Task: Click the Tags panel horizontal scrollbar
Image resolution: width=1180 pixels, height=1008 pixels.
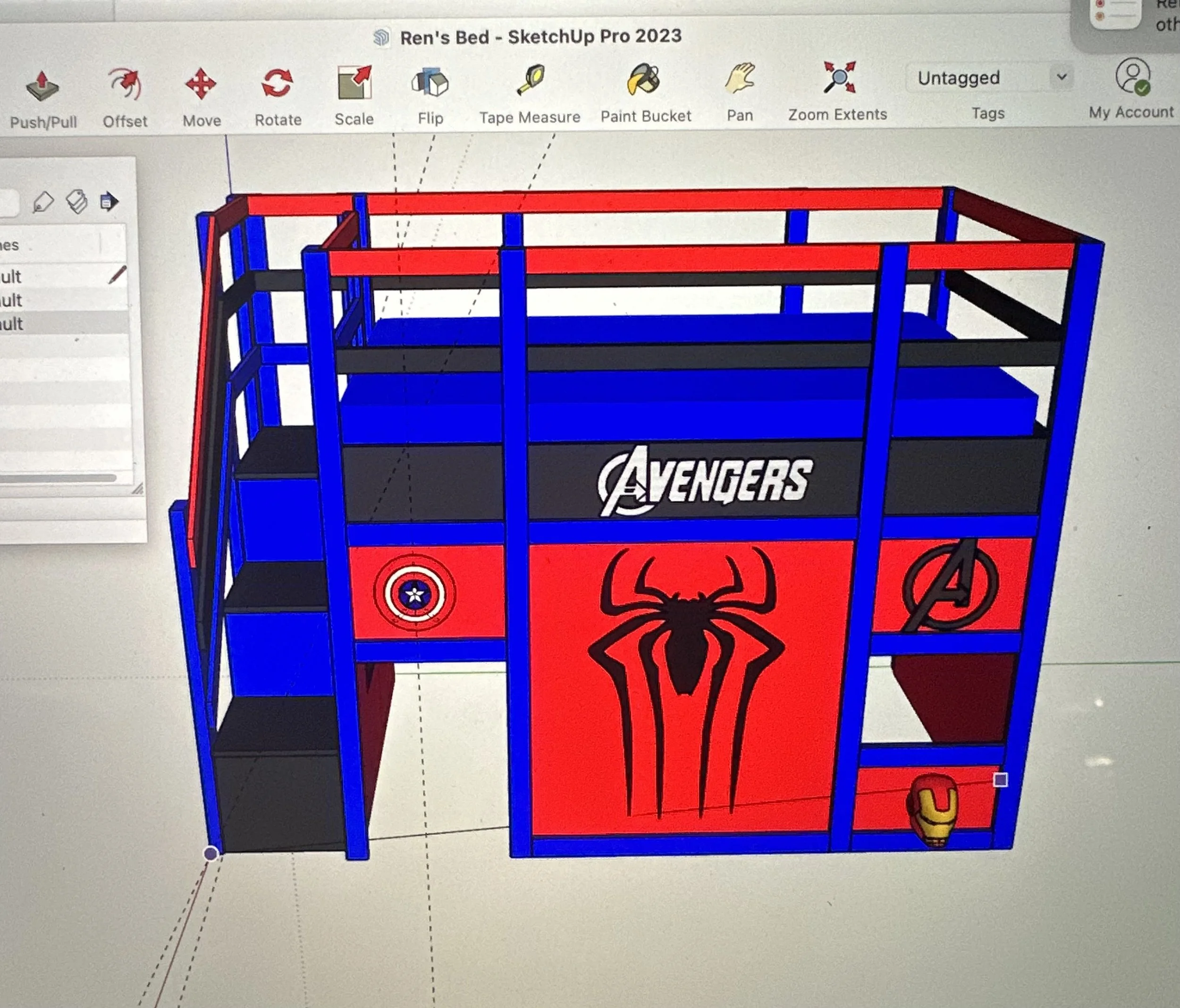Action: (57, 477)
